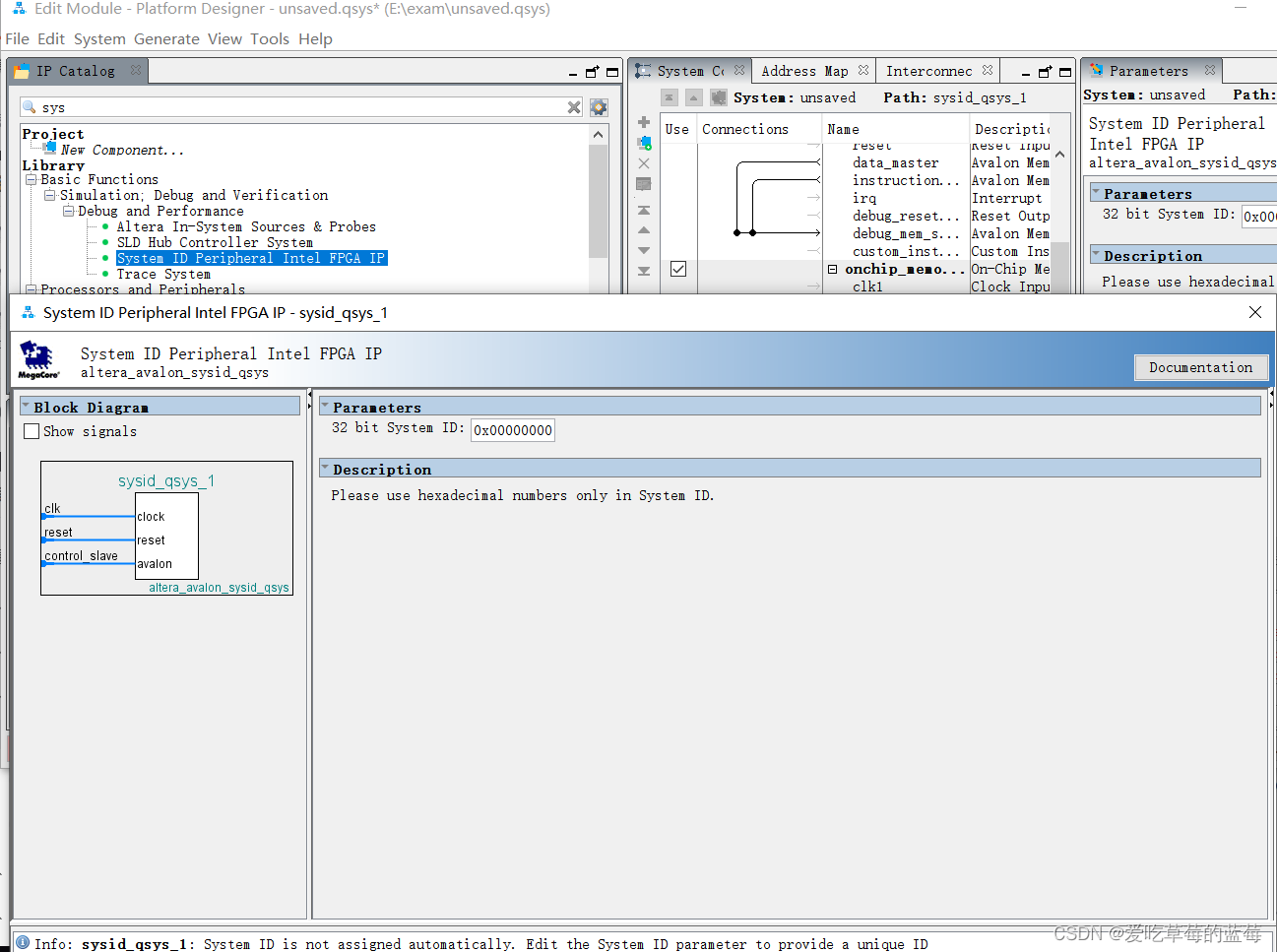Move selected component to bottom
Screen dimensions: 1277x952
tap(644, 271)
